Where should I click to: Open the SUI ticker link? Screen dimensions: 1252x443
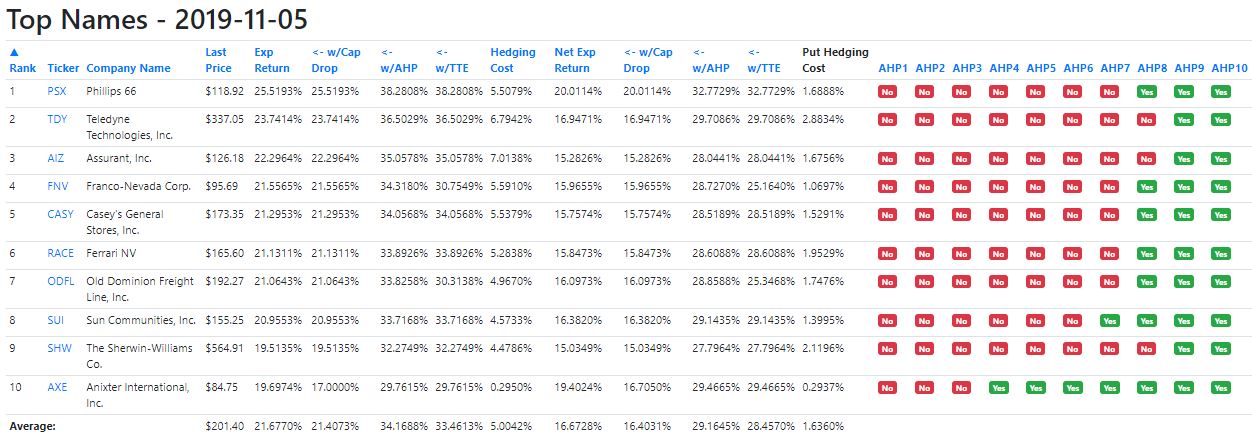[x=56, y=320]
